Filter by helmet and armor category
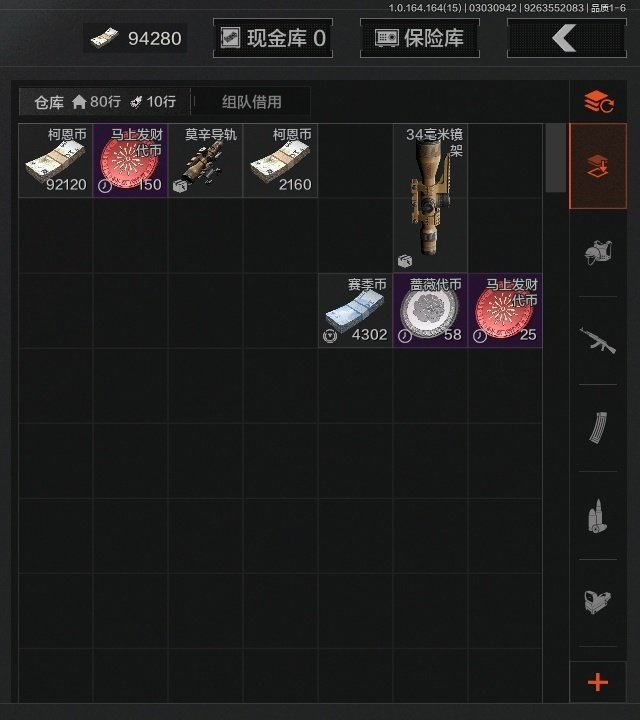Viewport: 640px width, 720px height. click(598, 253)
